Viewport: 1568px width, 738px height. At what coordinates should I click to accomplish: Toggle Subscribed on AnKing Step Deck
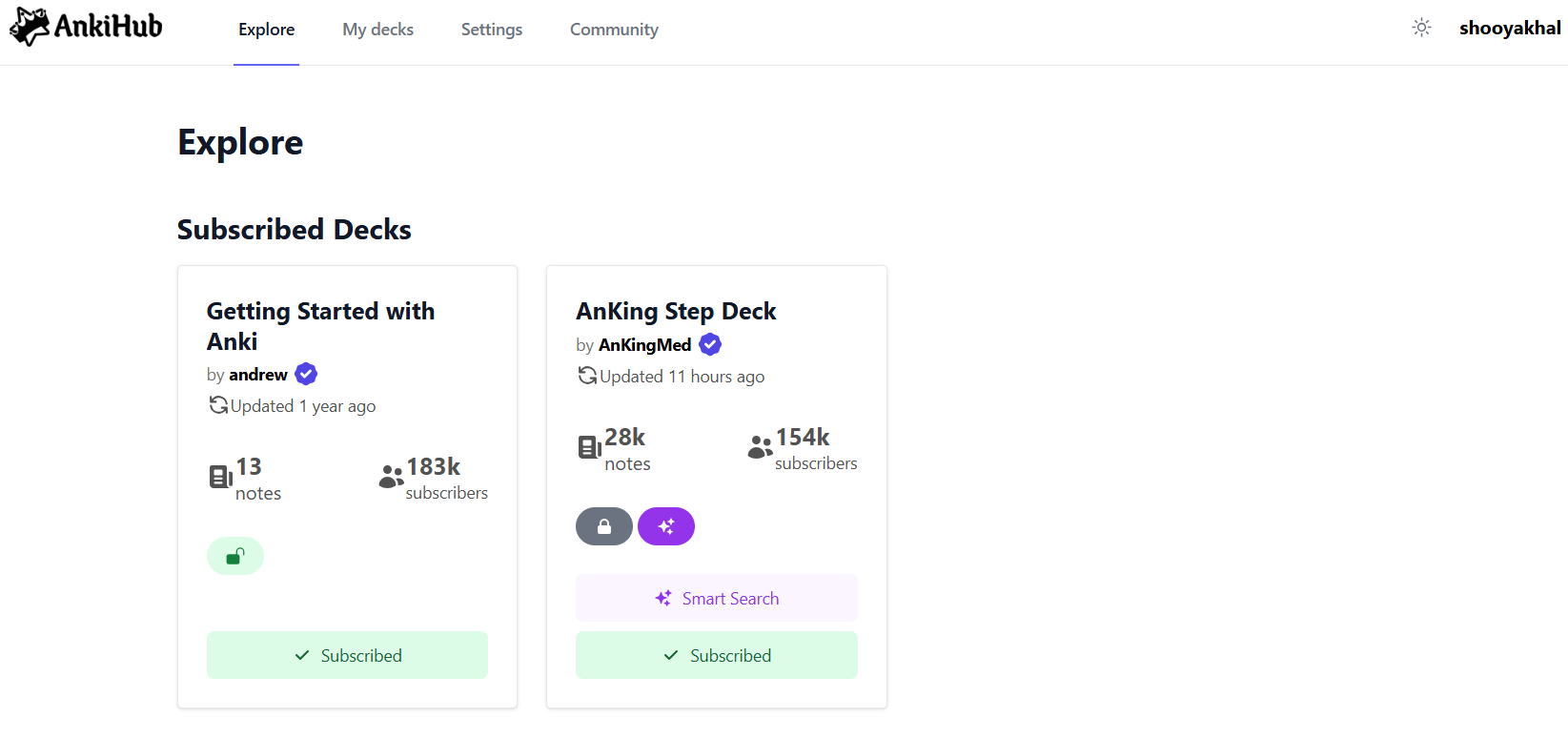click(717, 655)
